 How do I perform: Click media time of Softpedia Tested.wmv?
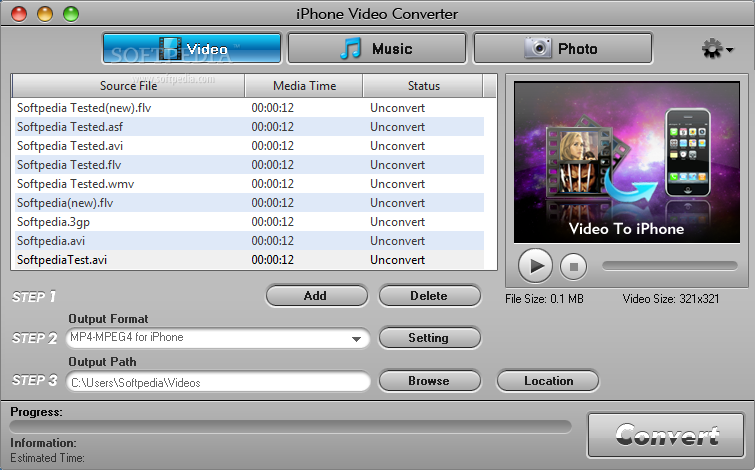[273, 184]
